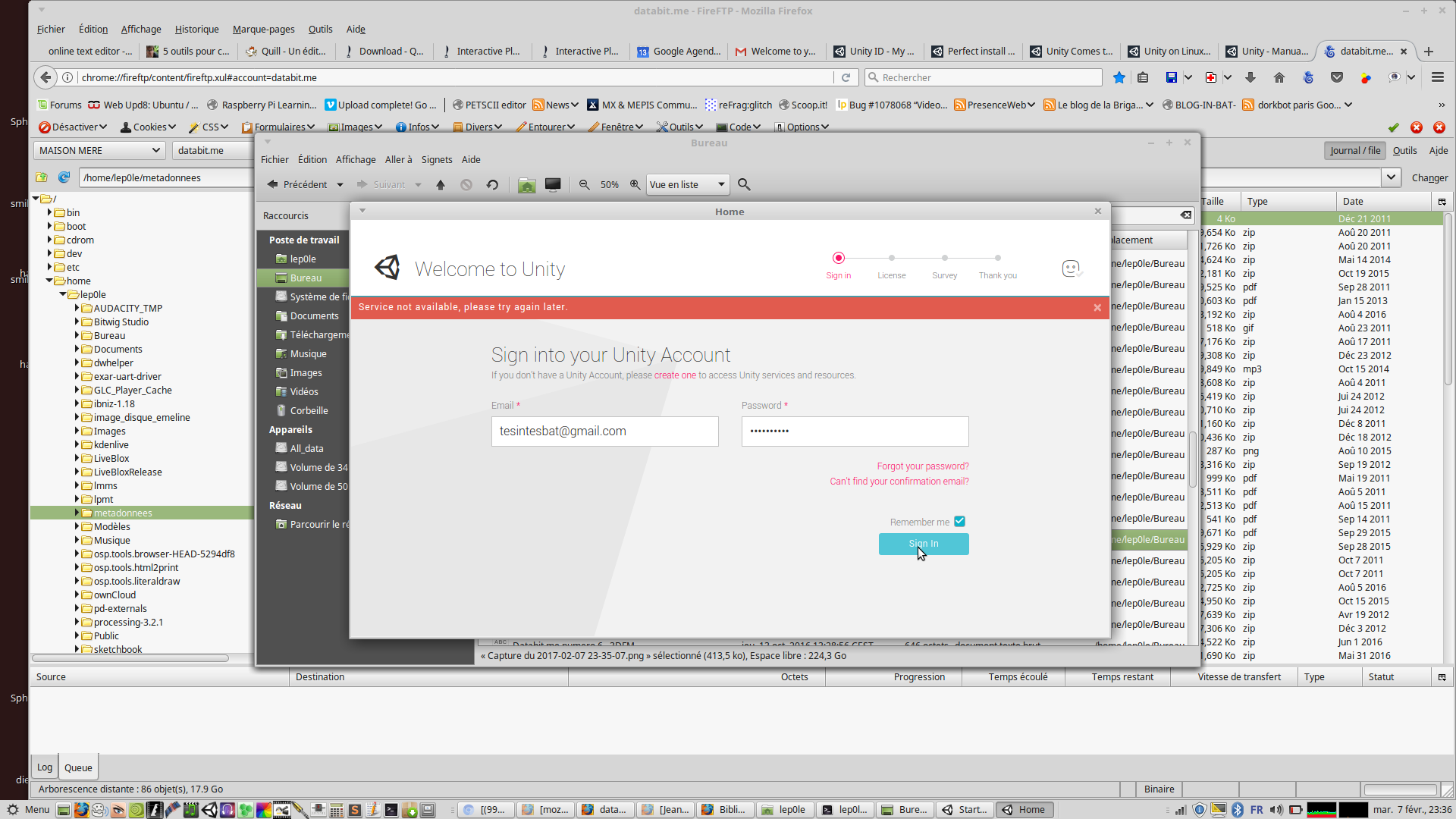This screenshot has height=819, width=1456.
Task: Open the file manager search icon
Action: coord(744,185)
